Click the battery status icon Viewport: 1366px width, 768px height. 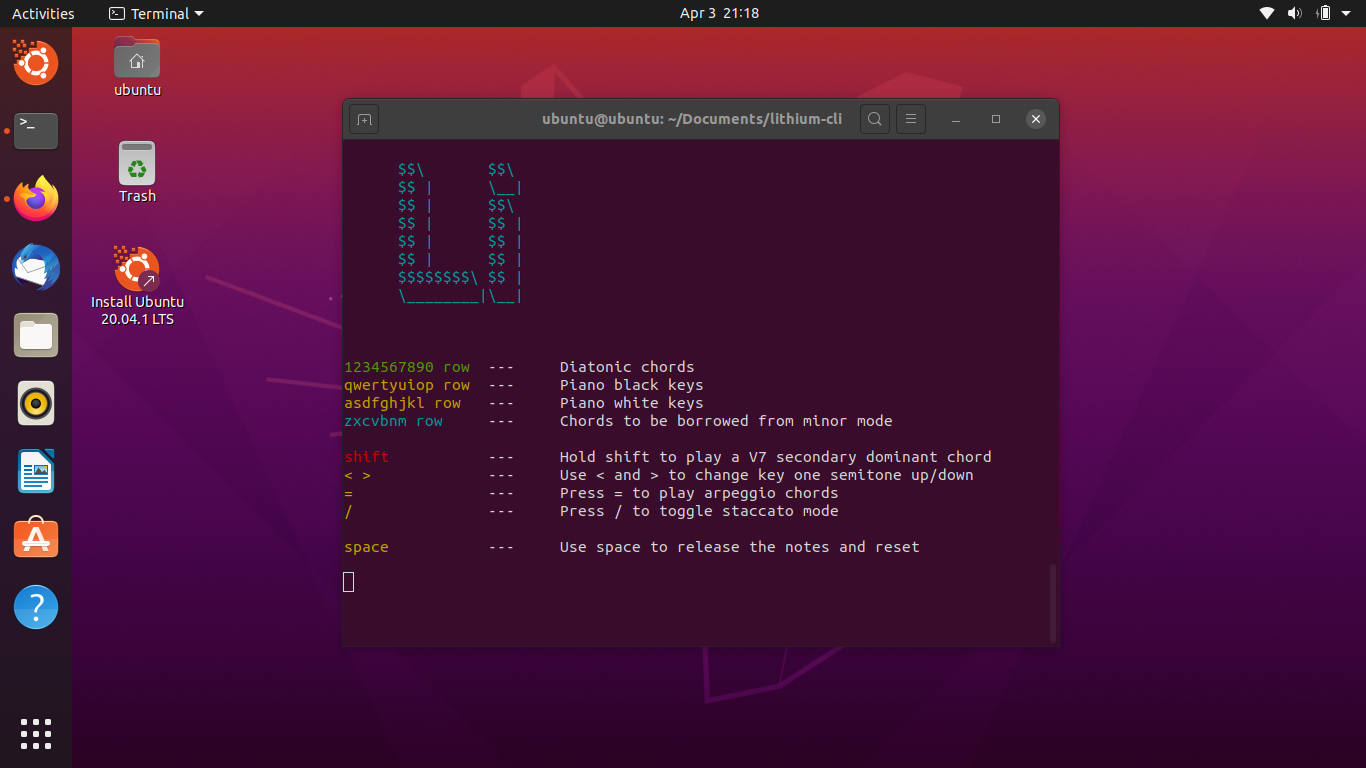(x=1324, y=13)
